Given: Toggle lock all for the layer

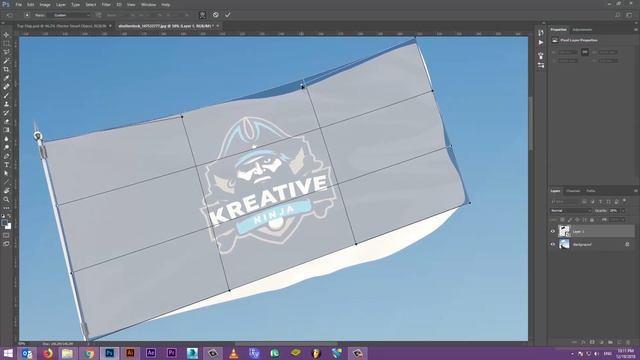Looking at the screenshot, I should 592,220.
